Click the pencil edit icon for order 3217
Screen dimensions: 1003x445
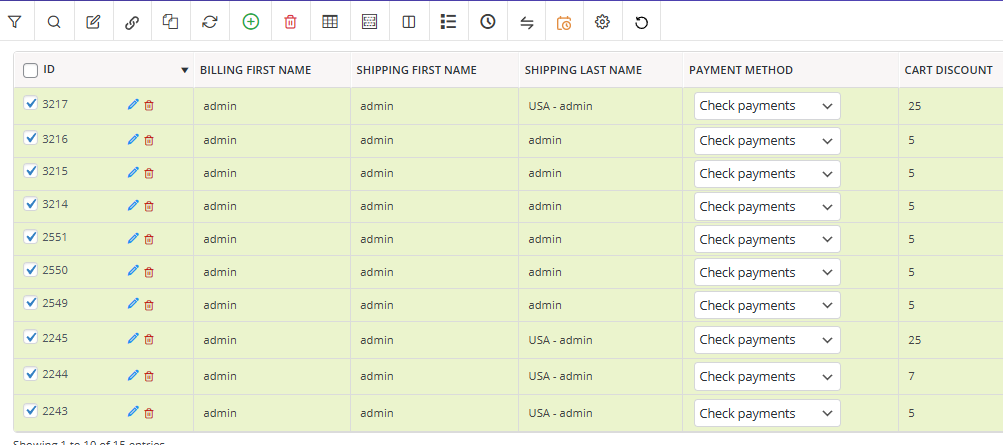(x=133, y=104)
